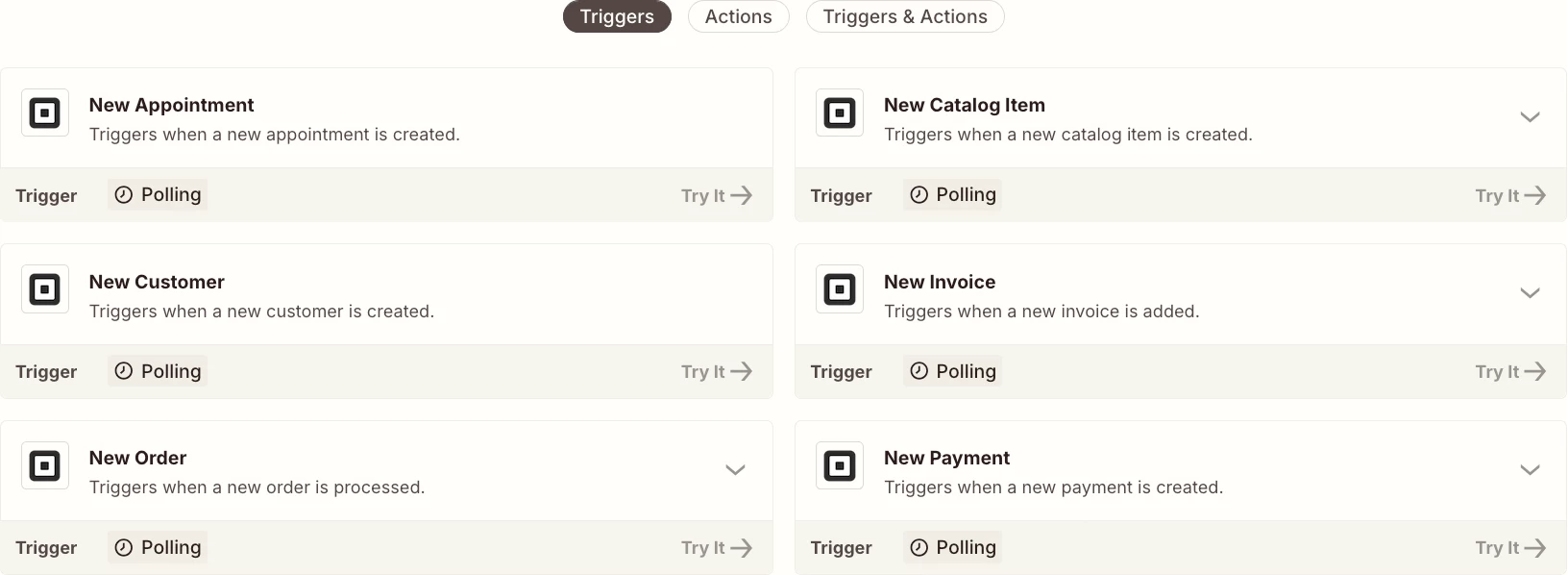Click Square icon beside New Invoice

point(840,289)
